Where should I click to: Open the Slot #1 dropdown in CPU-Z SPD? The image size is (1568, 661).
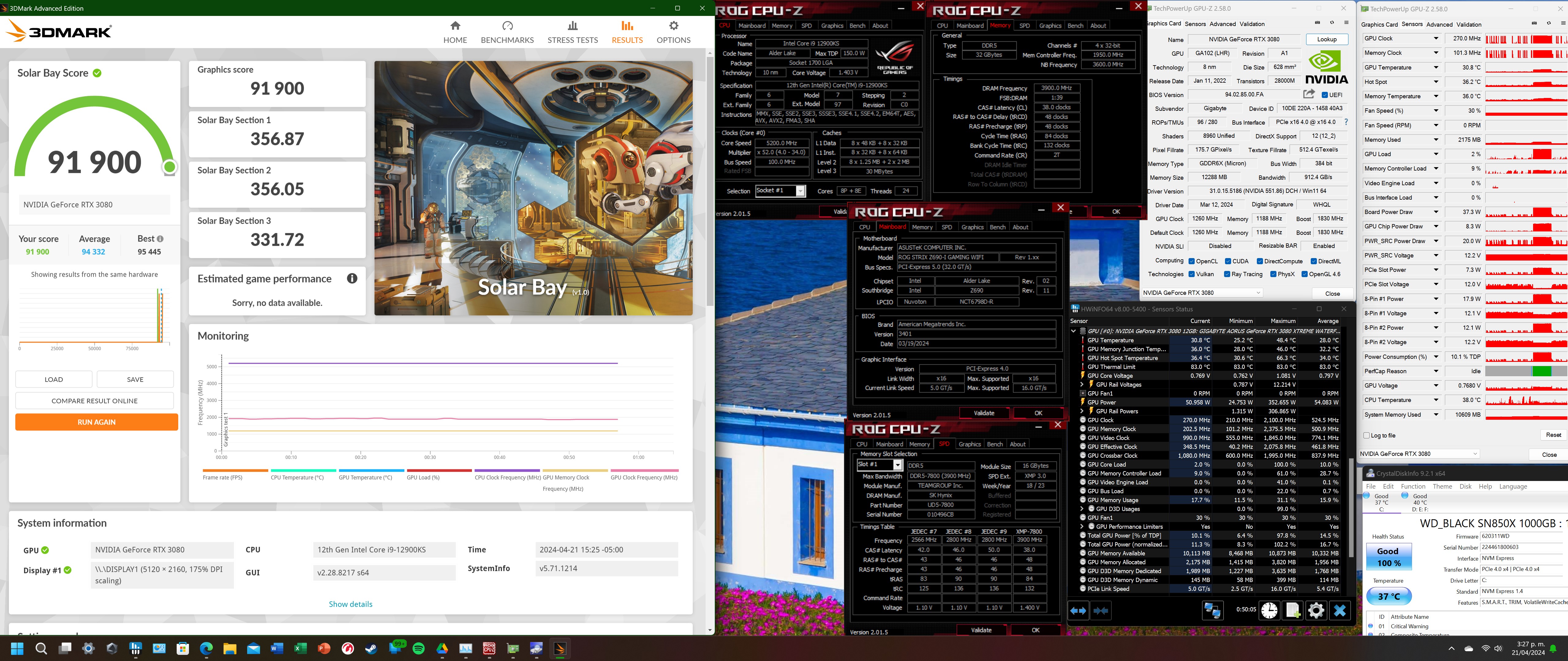(880, 465)
